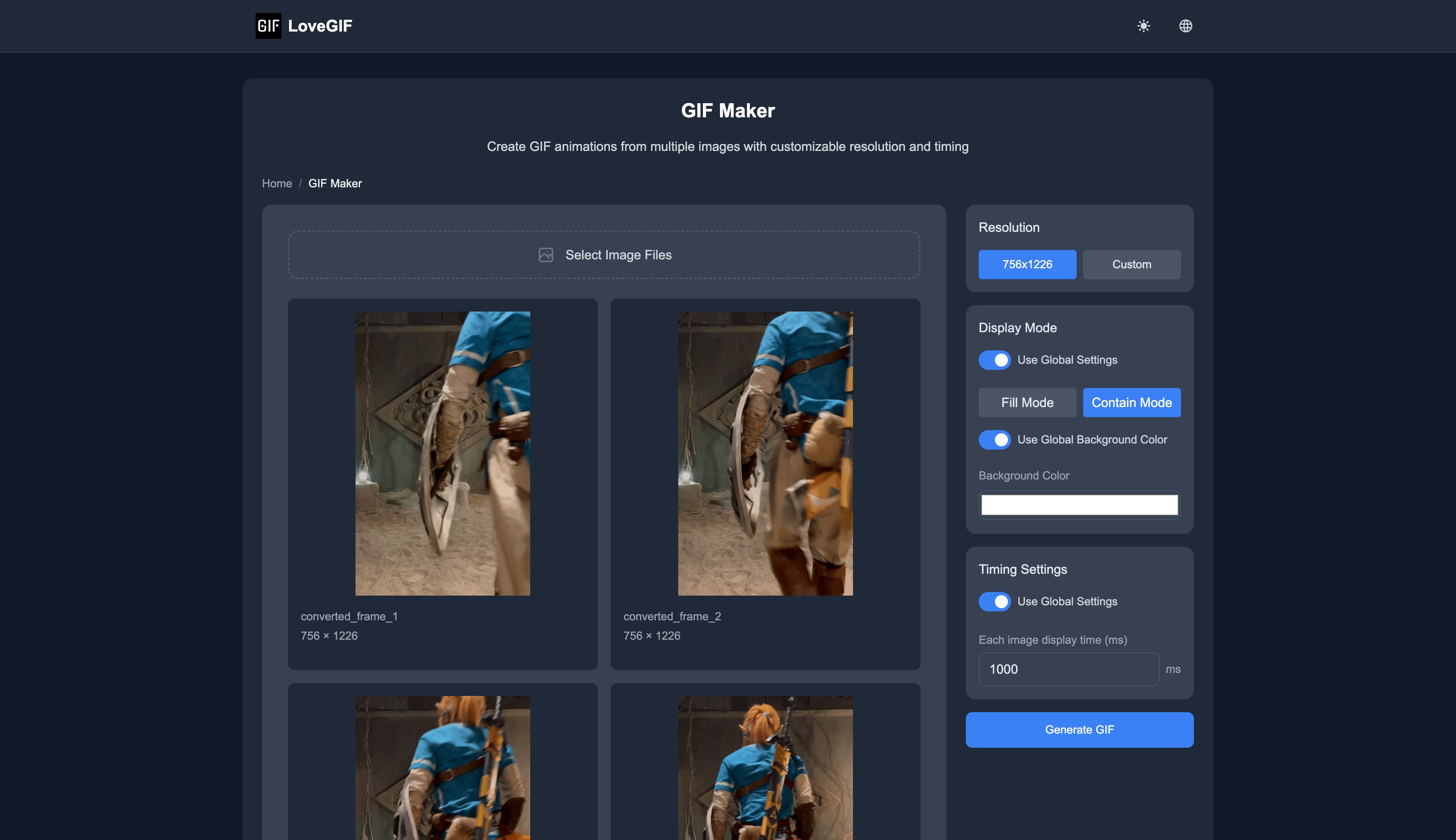Viewport: 1456px width, 840px height.
Task: Toggle Use Global Background Color switch
Action: (994, 439)
